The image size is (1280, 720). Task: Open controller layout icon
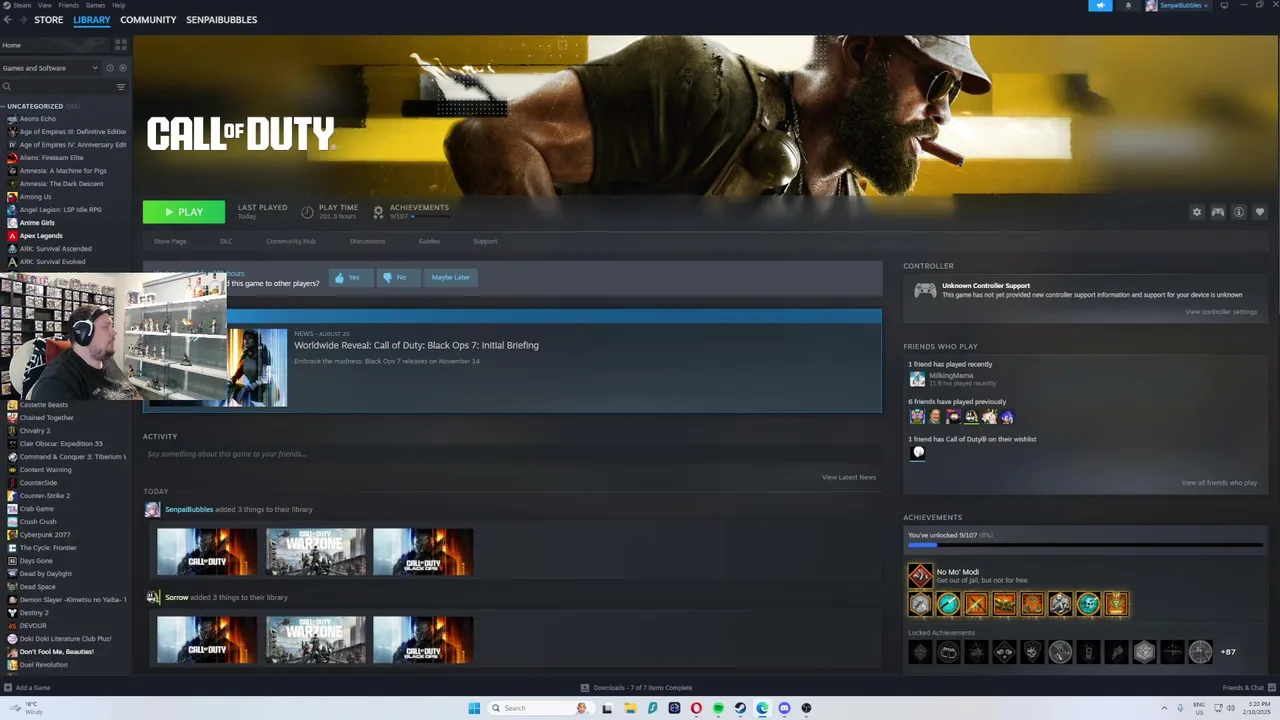tap(1218, 212)
